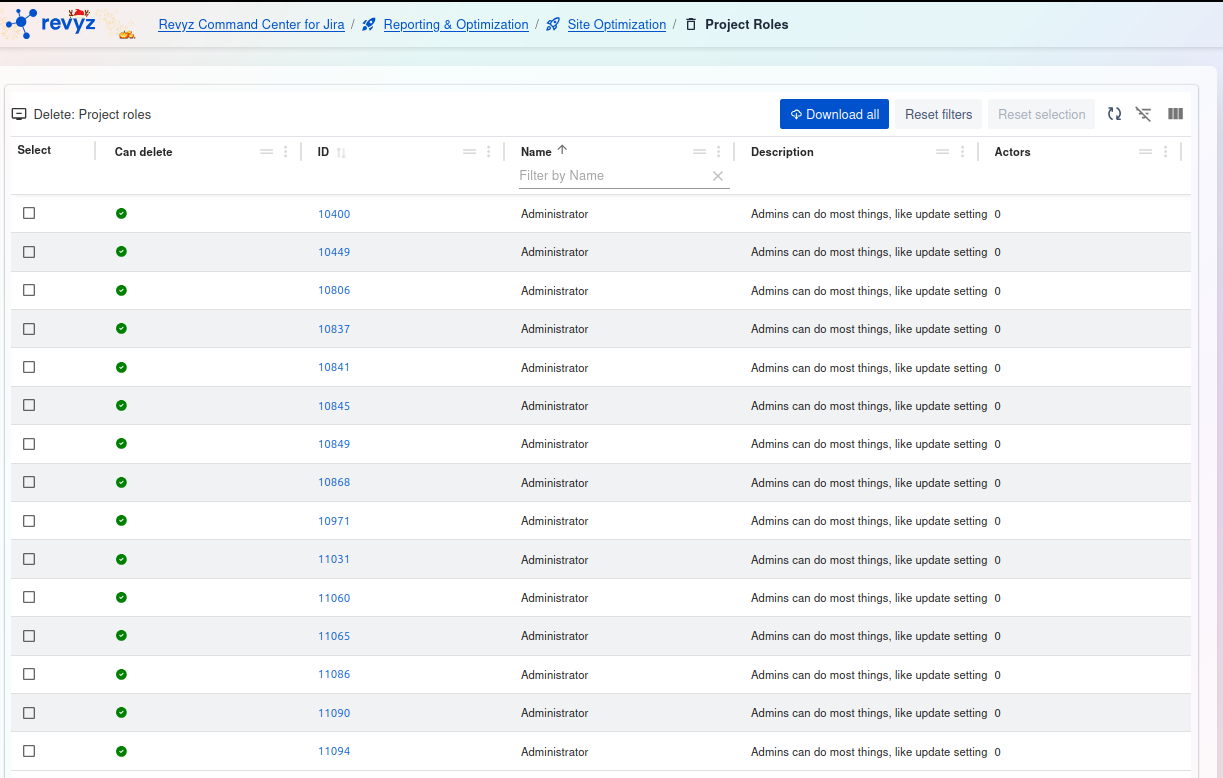The height and width of the screenshot is (778, 1223).
Task: Open the column visibility icon
Action: click(1175, 114)
